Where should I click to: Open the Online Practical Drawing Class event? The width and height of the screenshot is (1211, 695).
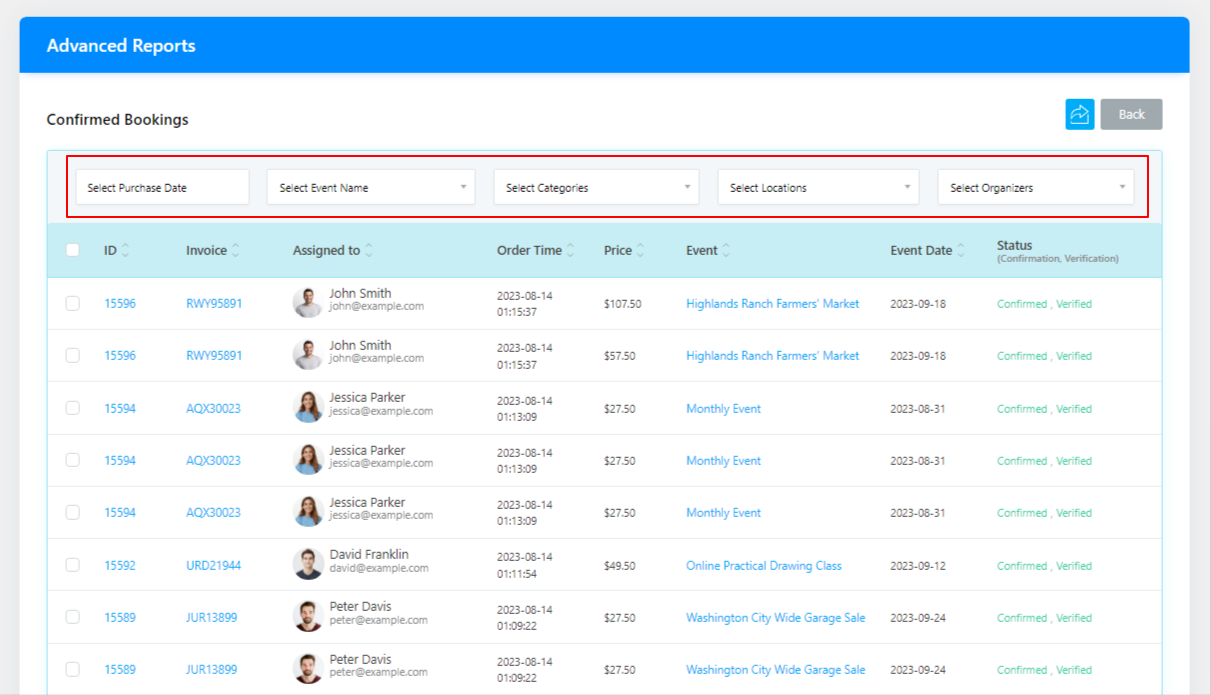pos(764,566)
